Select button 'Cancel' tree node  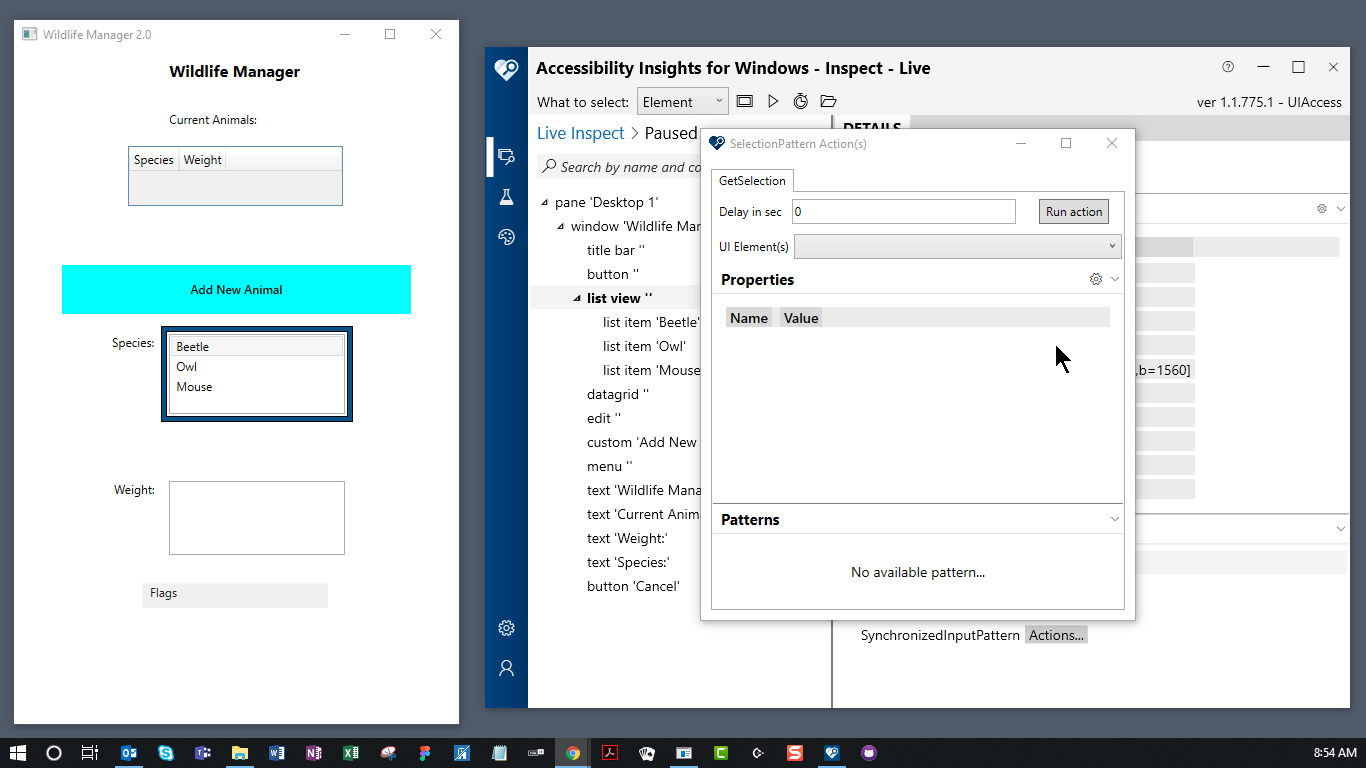pyautogui.click(x=633, y=586)
